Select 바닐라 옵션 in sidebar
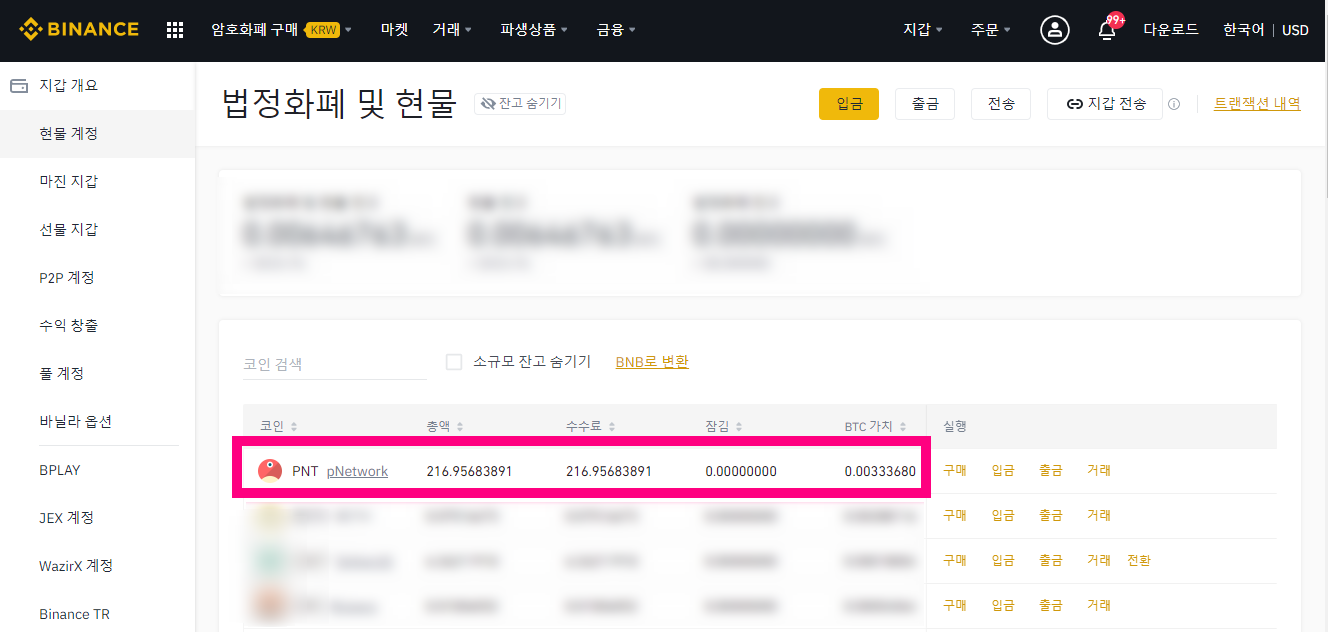The image size is (1328, 632). [97, 422]
